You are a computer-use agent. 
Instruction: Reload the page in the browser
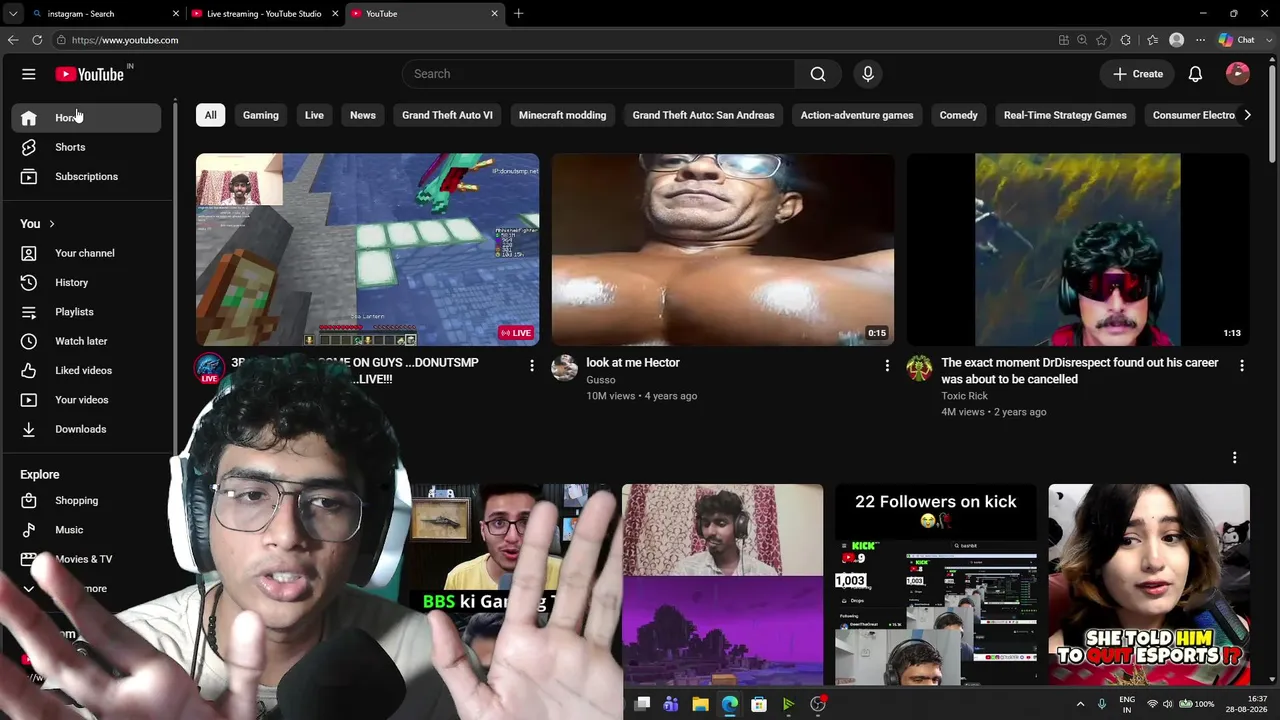pos(37,40)
